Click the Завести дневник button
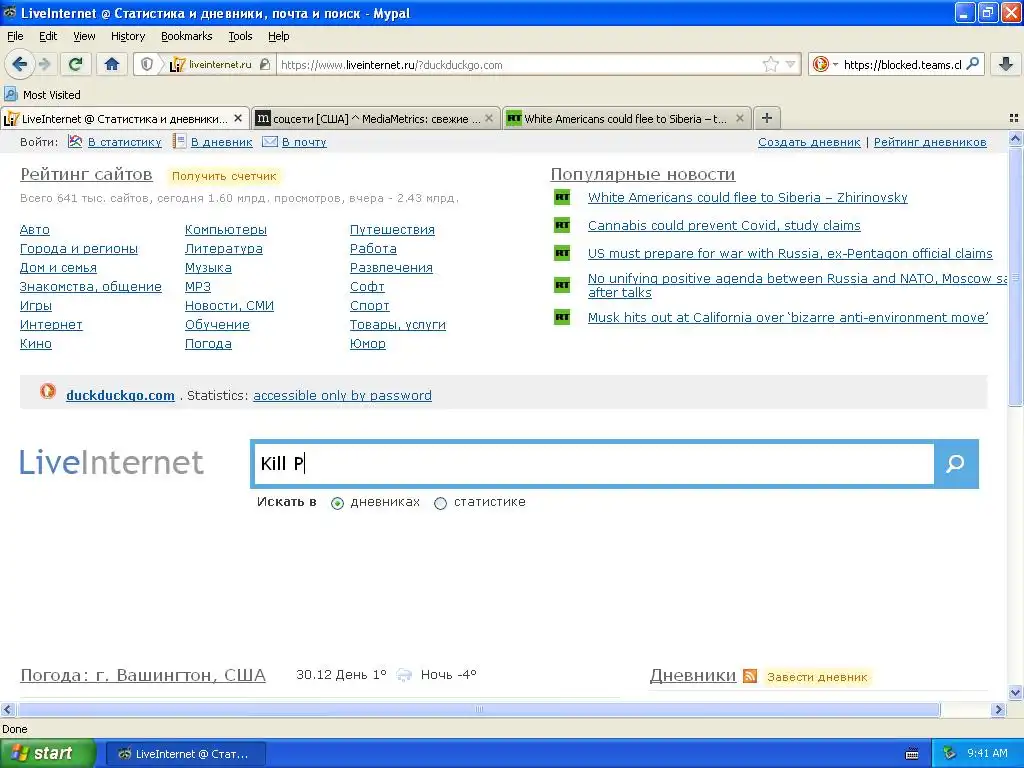This screenshot has width=1024, height=768. click(x=817, y=677)
